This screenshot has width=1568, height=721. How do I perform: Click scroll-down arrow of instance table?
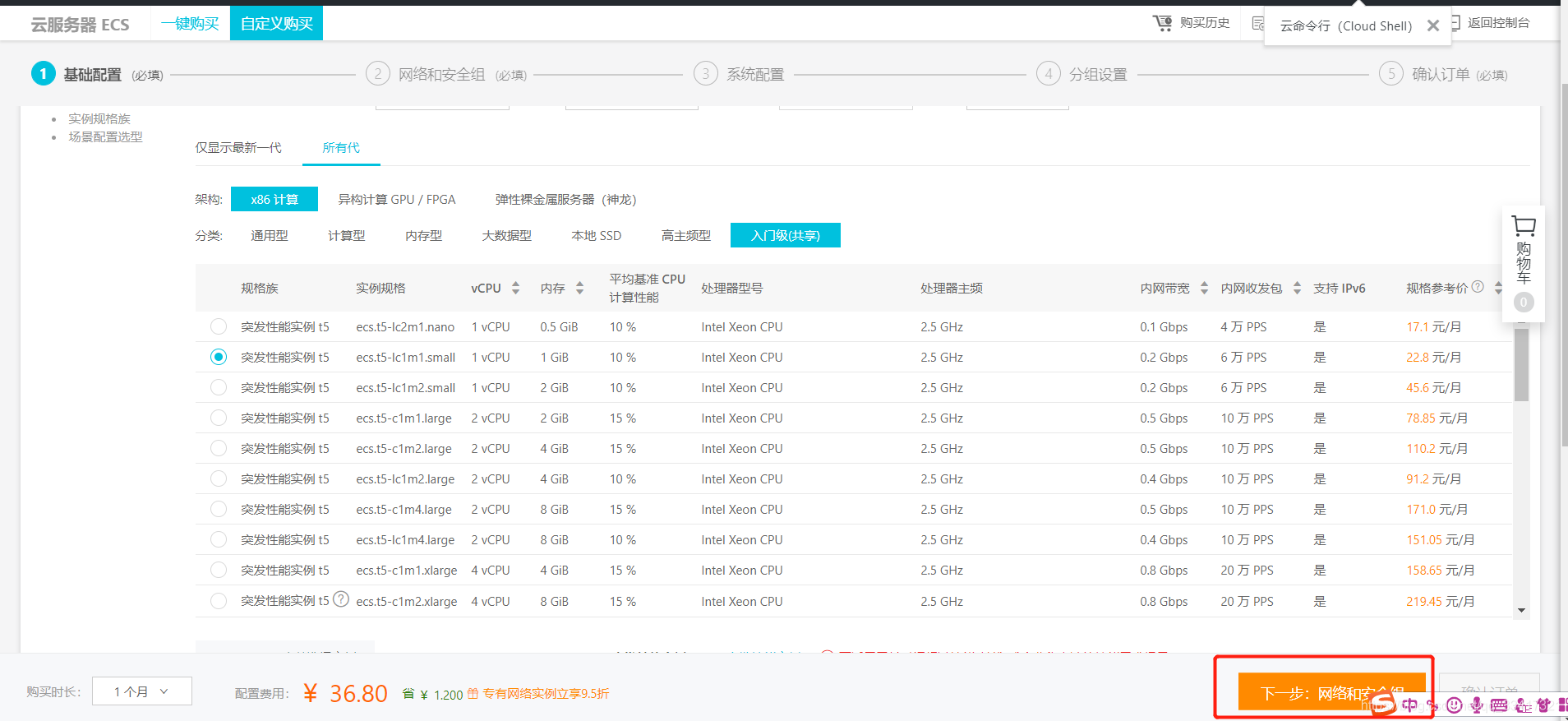[1522, 610]
